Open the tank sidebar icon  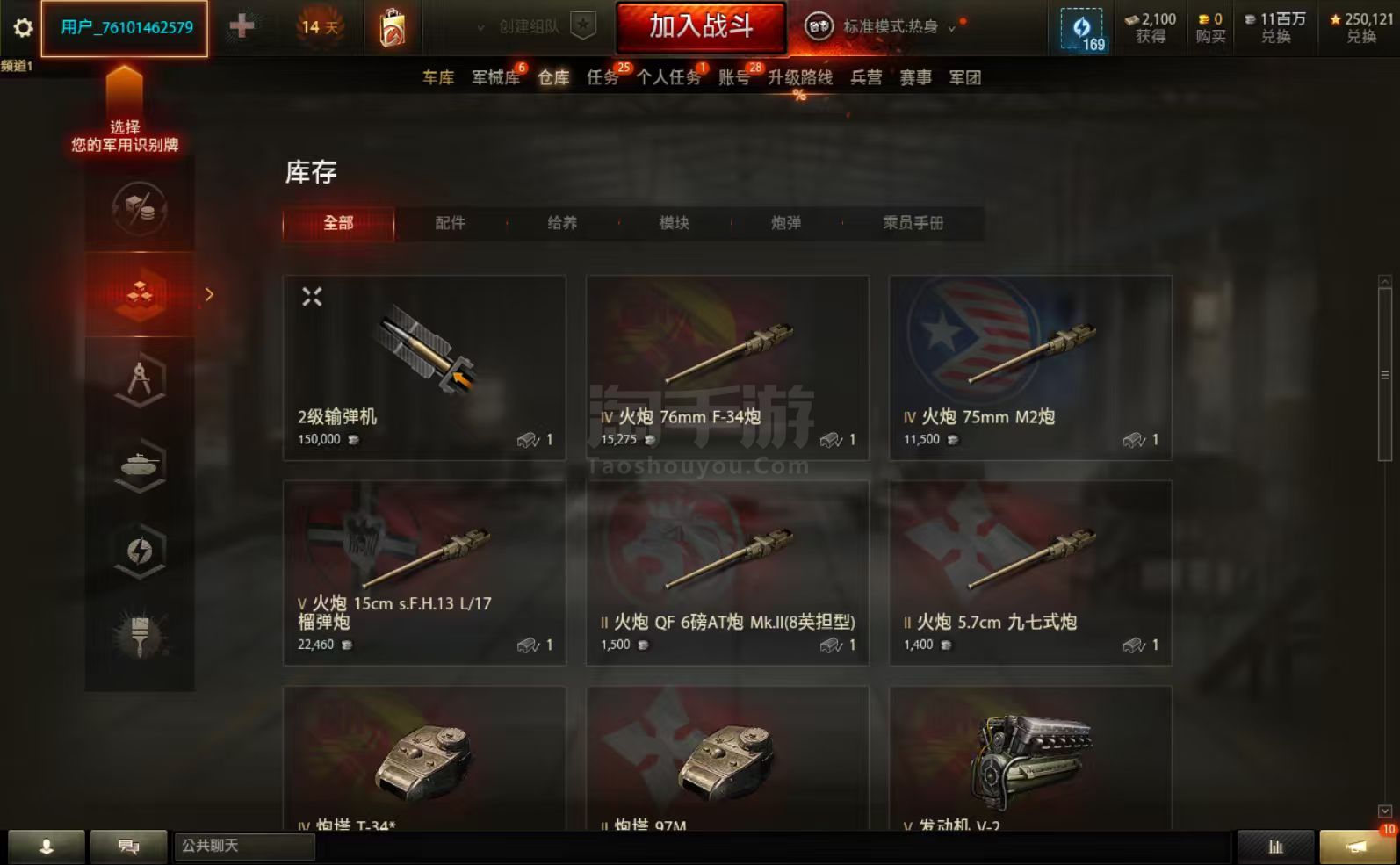(140, 465)
